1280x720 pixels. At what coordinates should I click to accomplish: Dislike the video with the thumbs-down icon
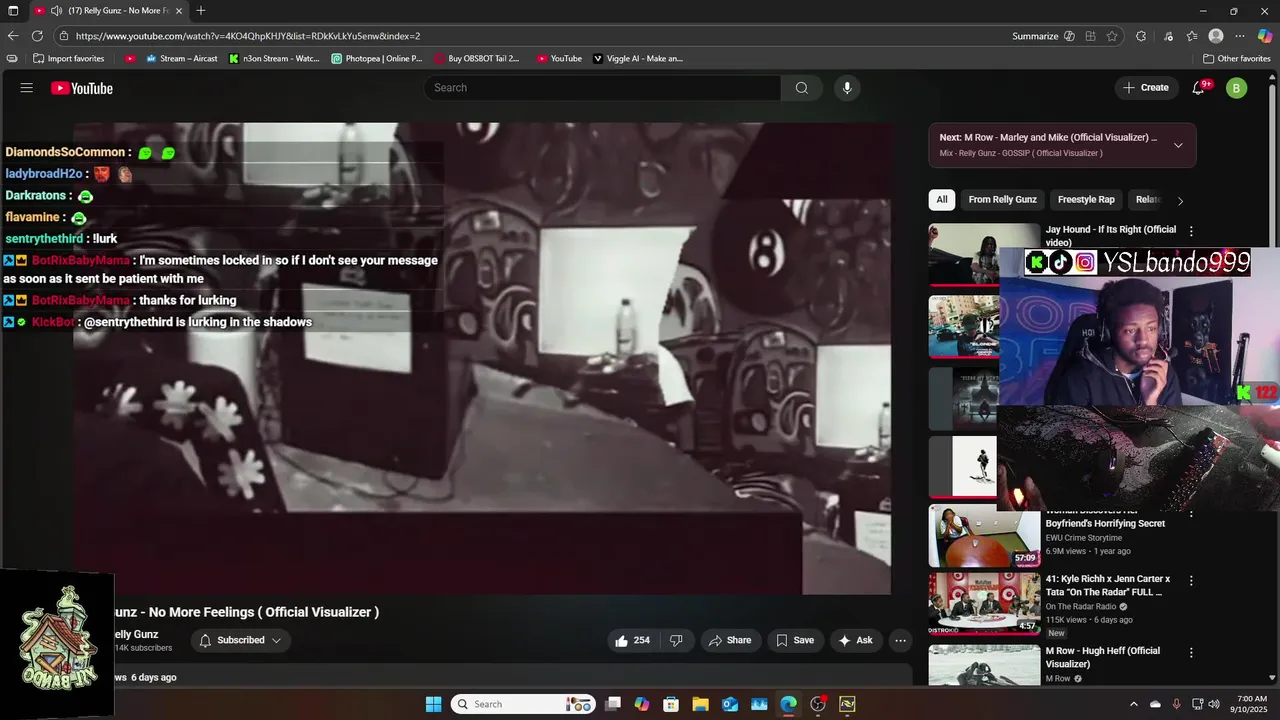coord(676,640)
